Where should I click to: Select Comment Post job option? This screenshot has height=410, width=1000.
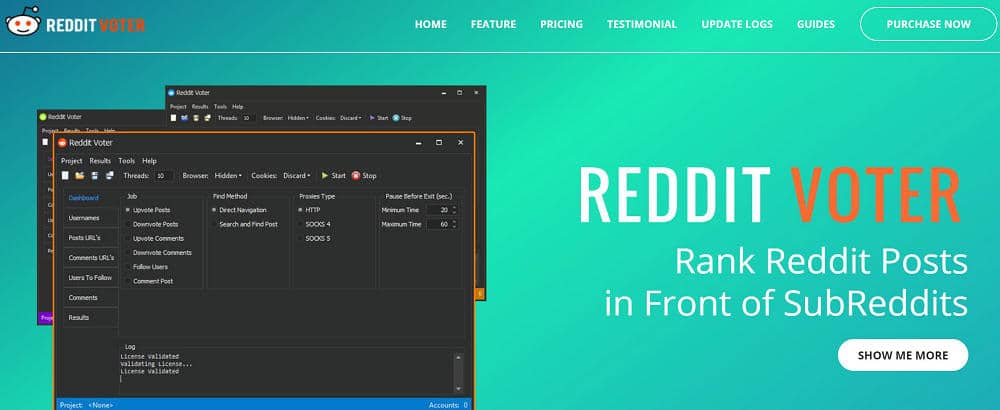click(x=149, y=281)
